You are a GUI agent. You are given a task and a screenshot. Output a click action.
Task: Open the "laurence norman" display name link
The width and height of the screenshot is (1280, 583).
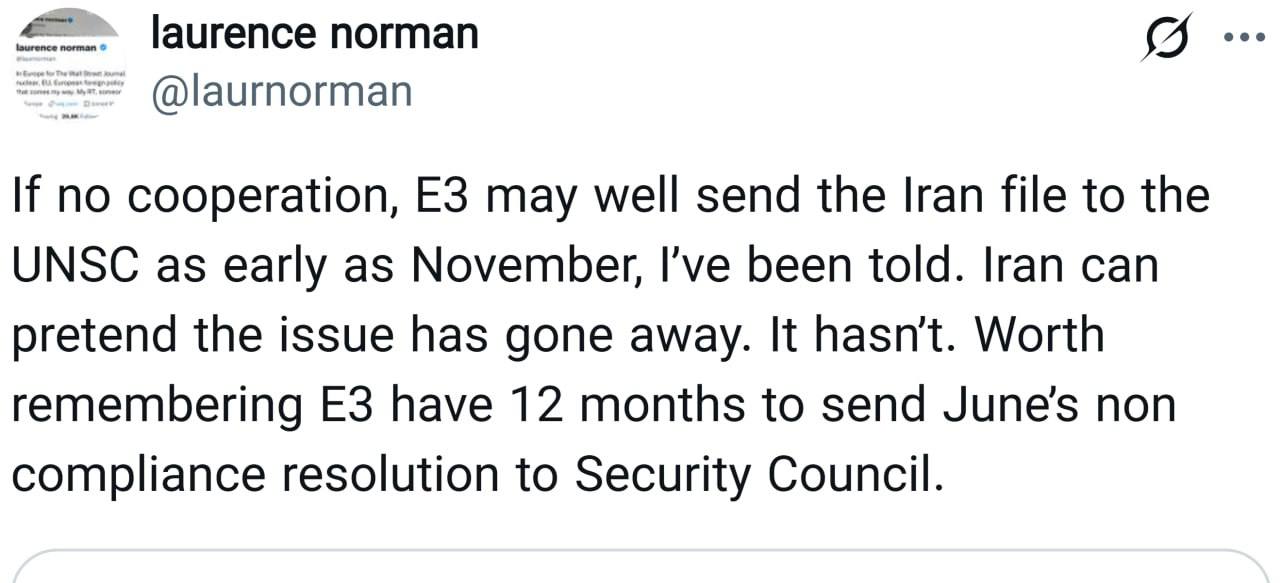[x=315, y=34]
